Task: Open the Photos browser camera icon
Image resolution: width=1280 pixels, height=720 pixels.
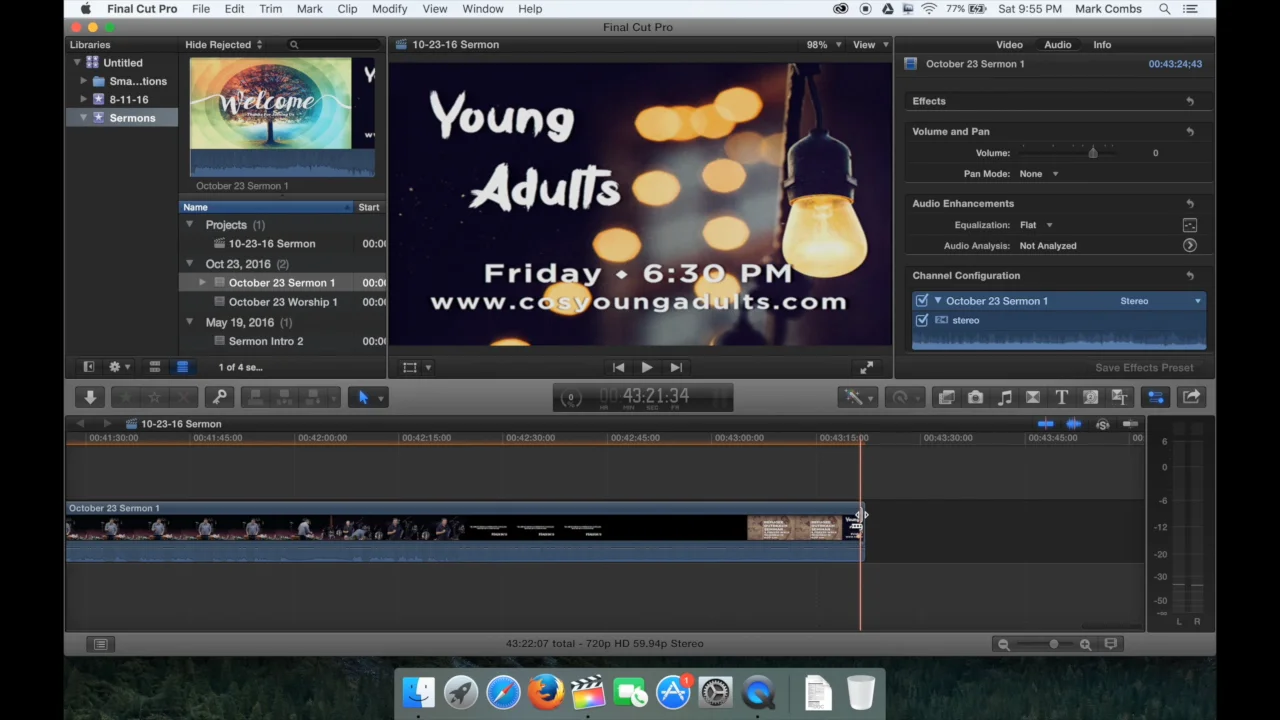Action: tap(975, 397)
